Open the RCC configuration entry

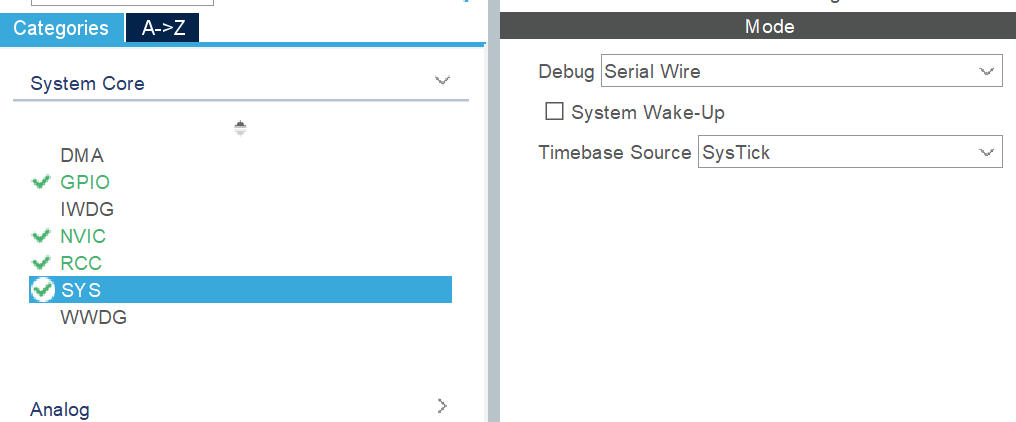[81, 264]
